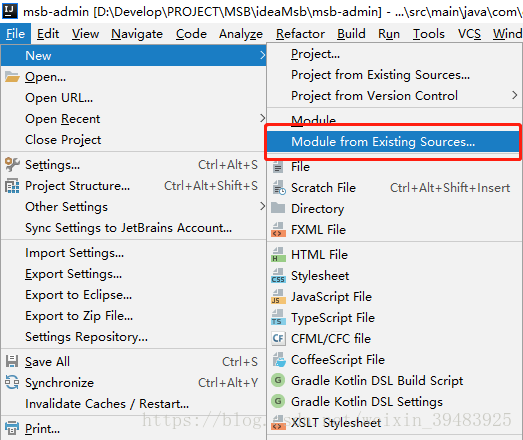Select Sync Settings to JetBrains Account...
This screenshot has width=523, height=440.
pyautogui.click(x=133, y=228)
